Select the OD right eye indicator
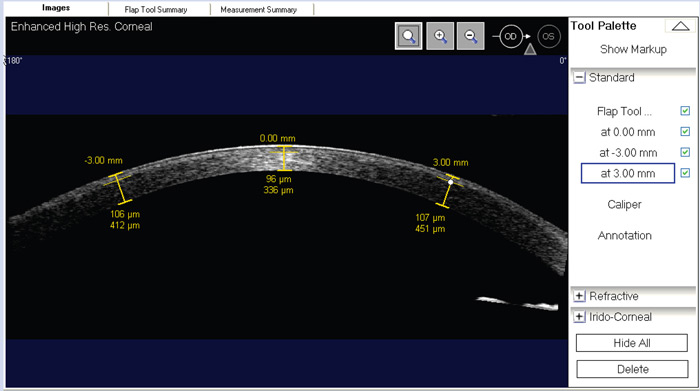The height and width of the screenshot is (391, 700). pos(510,37)
